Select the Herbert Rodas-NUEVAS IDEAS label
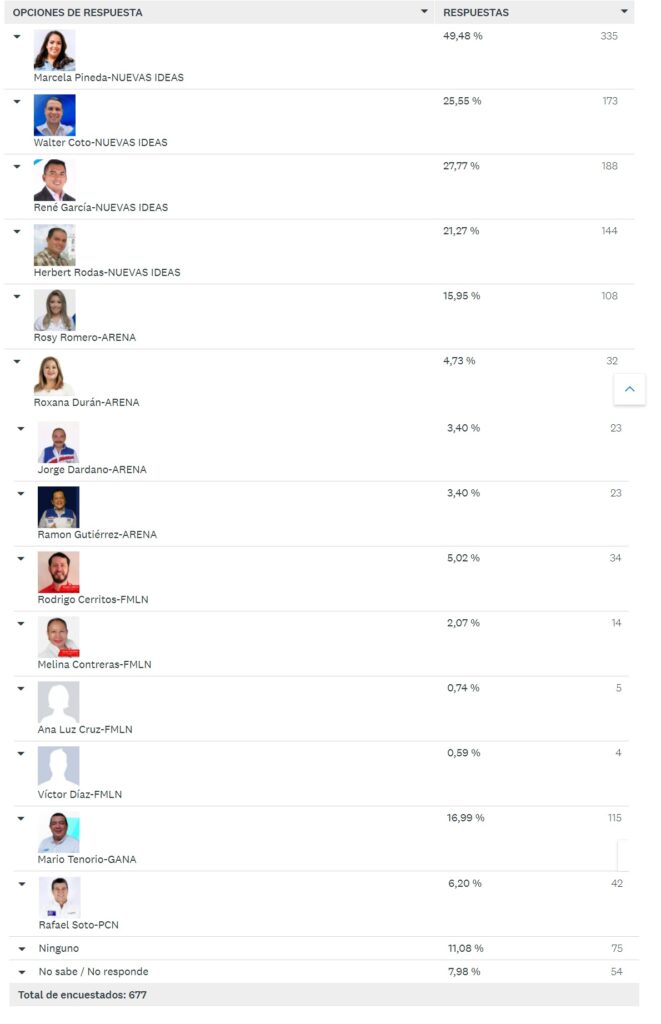 tap(107, 272)
